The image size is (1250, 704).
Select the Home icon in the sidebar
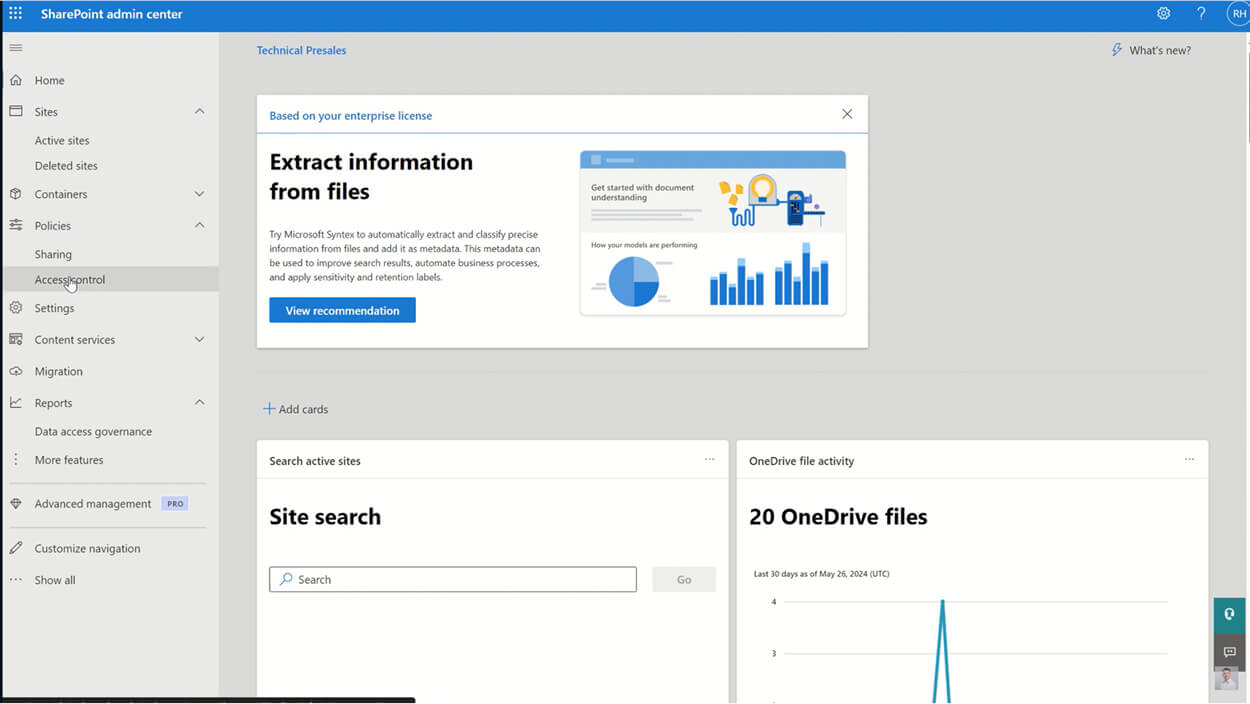[16, 80]
